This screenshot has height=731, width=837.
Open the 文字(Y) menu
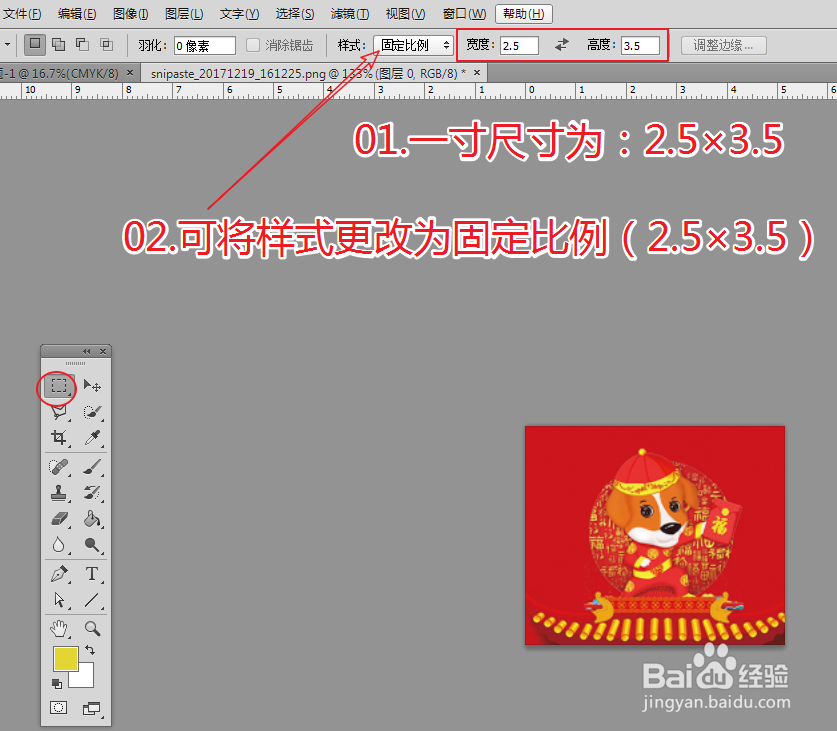coord(240,14)
